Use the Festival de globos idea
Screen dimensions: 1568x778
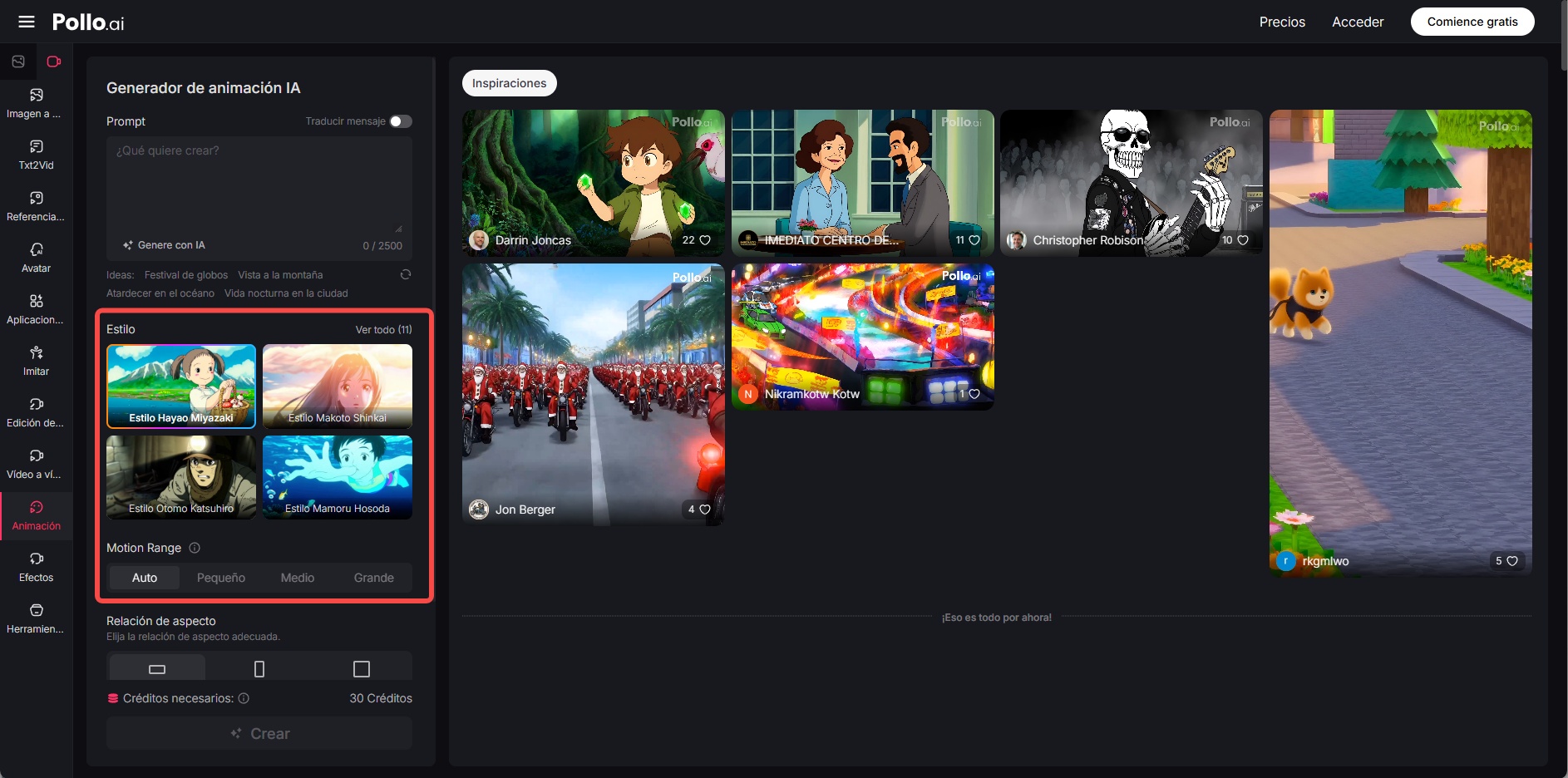click(x=186, y=275)
